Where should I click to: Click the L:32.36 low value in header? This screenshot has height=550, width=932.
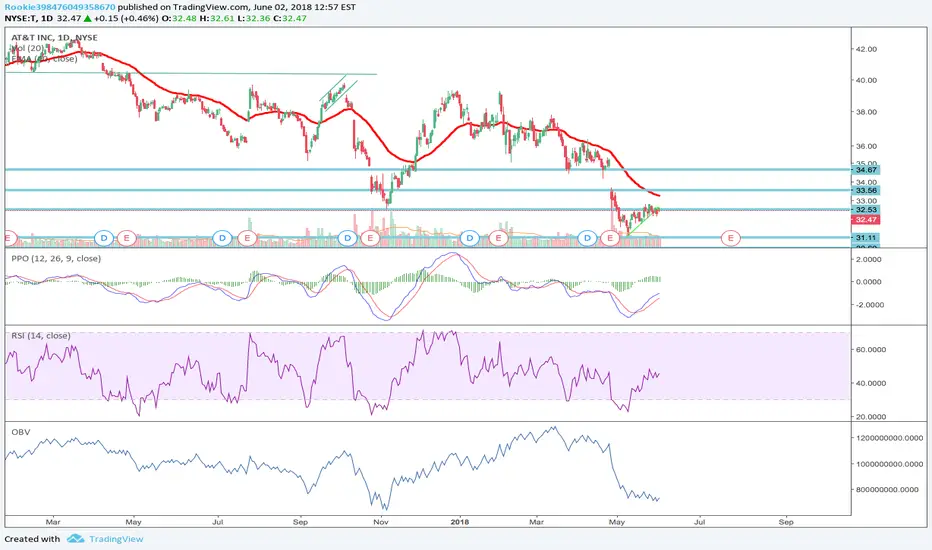pos(254,18)
